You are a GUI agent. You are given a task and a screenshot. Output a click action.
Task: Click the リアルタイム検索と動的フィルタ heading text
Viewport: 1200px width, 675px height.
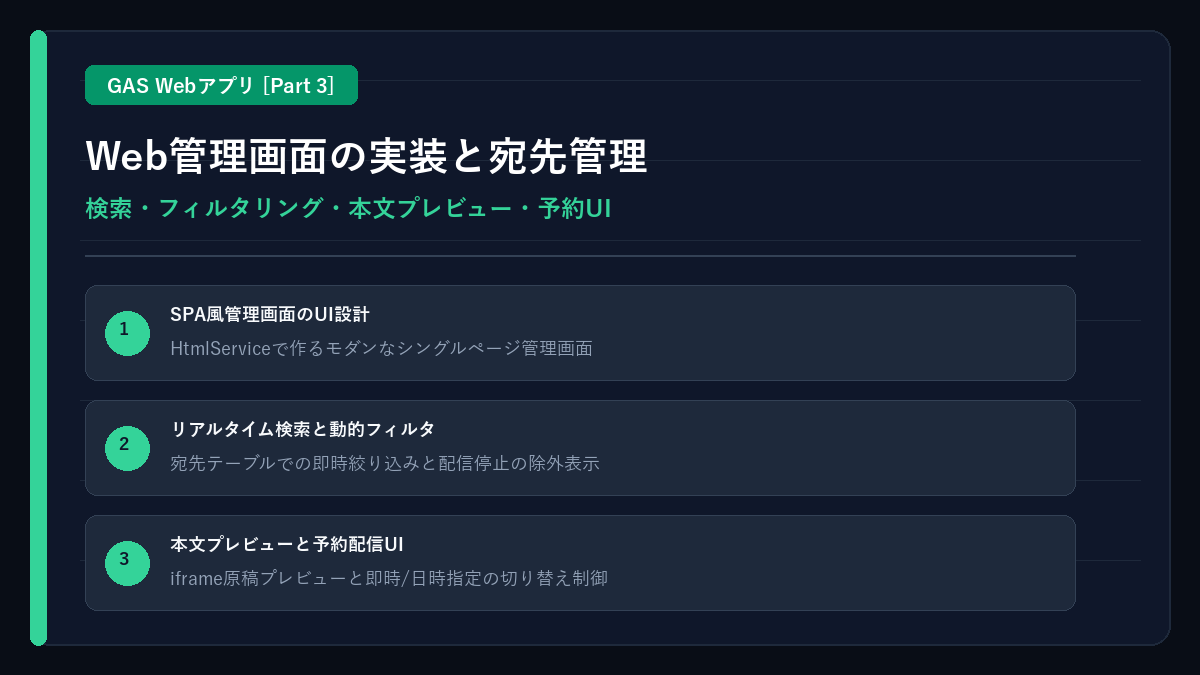click(x=303, y=430)
